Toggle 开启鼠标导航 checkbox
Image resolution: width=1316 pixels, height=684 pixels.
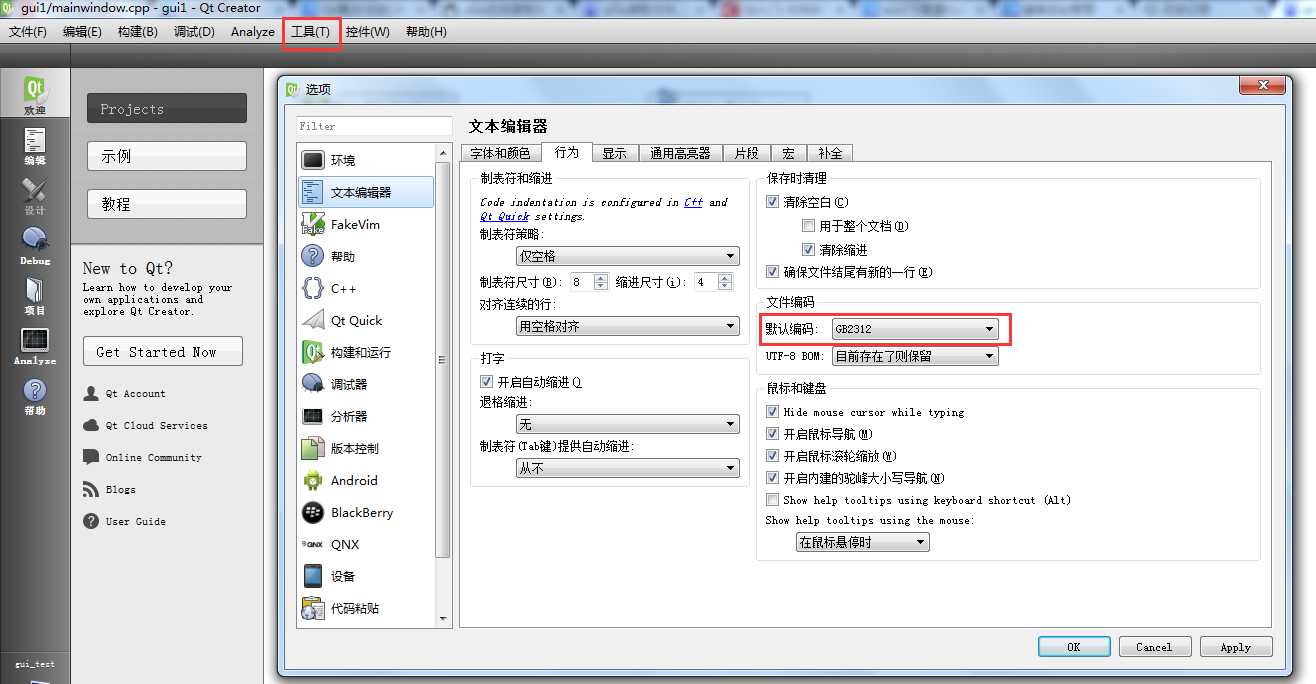pyautogui.click(x=772, y=434)
